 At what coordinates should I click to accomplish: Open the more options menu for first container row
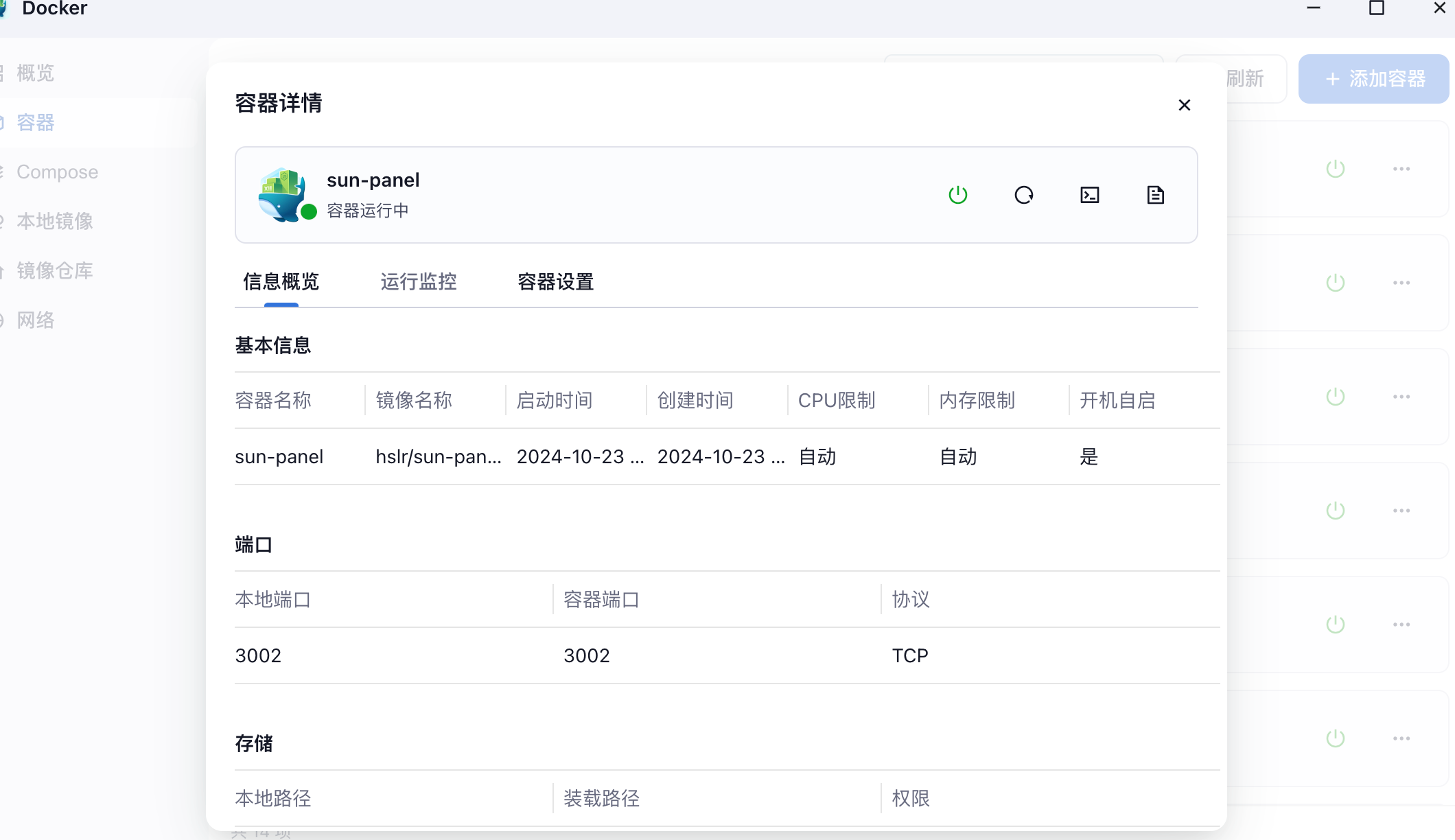coord(1401,169)
